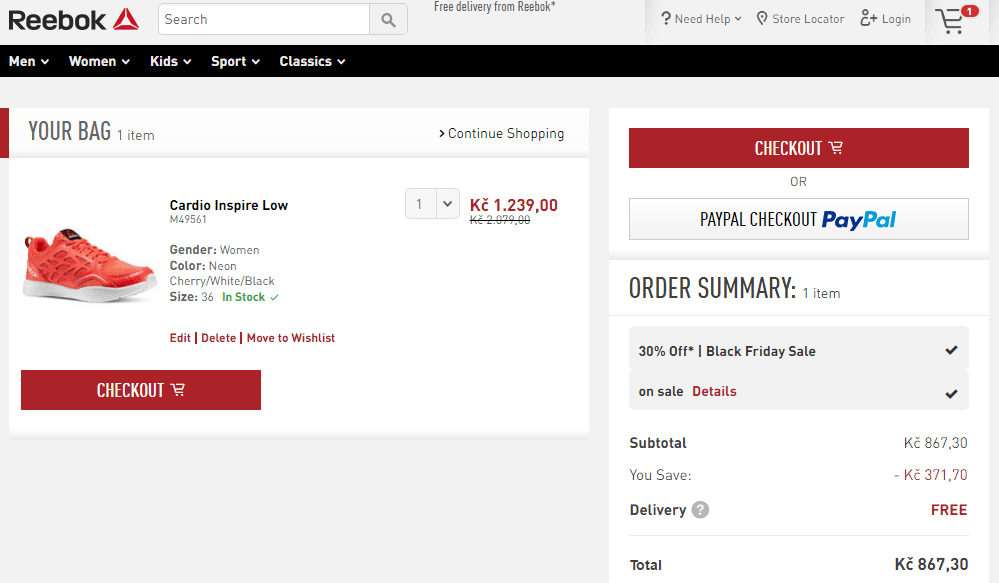The width and height of the screenshot is (999, 583).
Task: Open the Women menu
Action: click(99, 61)
